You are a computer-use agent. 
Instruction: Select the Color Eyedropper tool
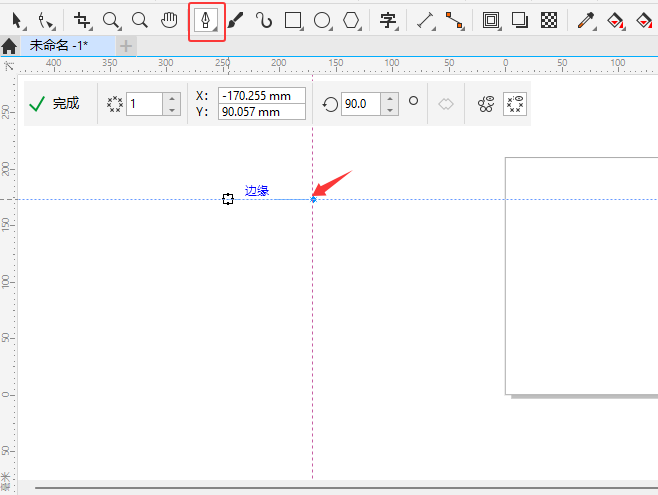pos(586,20)
